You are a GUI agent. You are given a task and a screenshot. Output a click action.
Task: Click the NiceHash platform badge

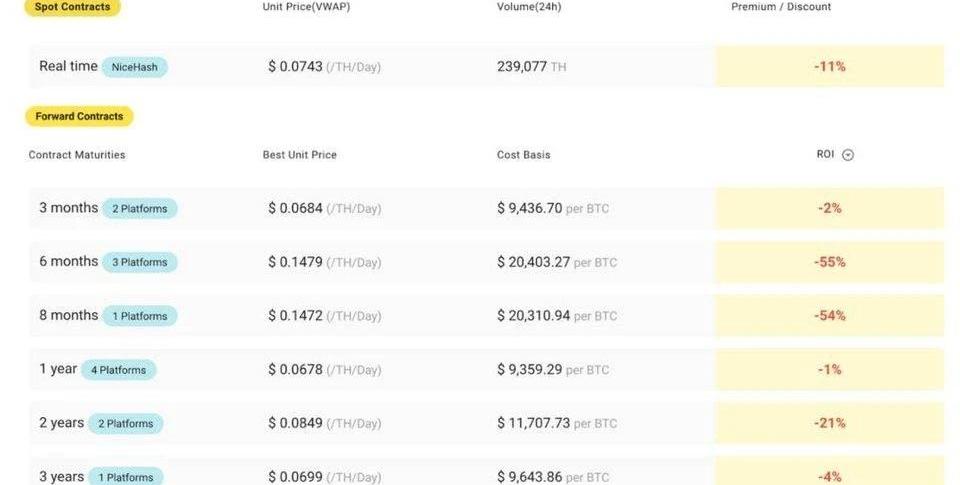click(134, 67)
